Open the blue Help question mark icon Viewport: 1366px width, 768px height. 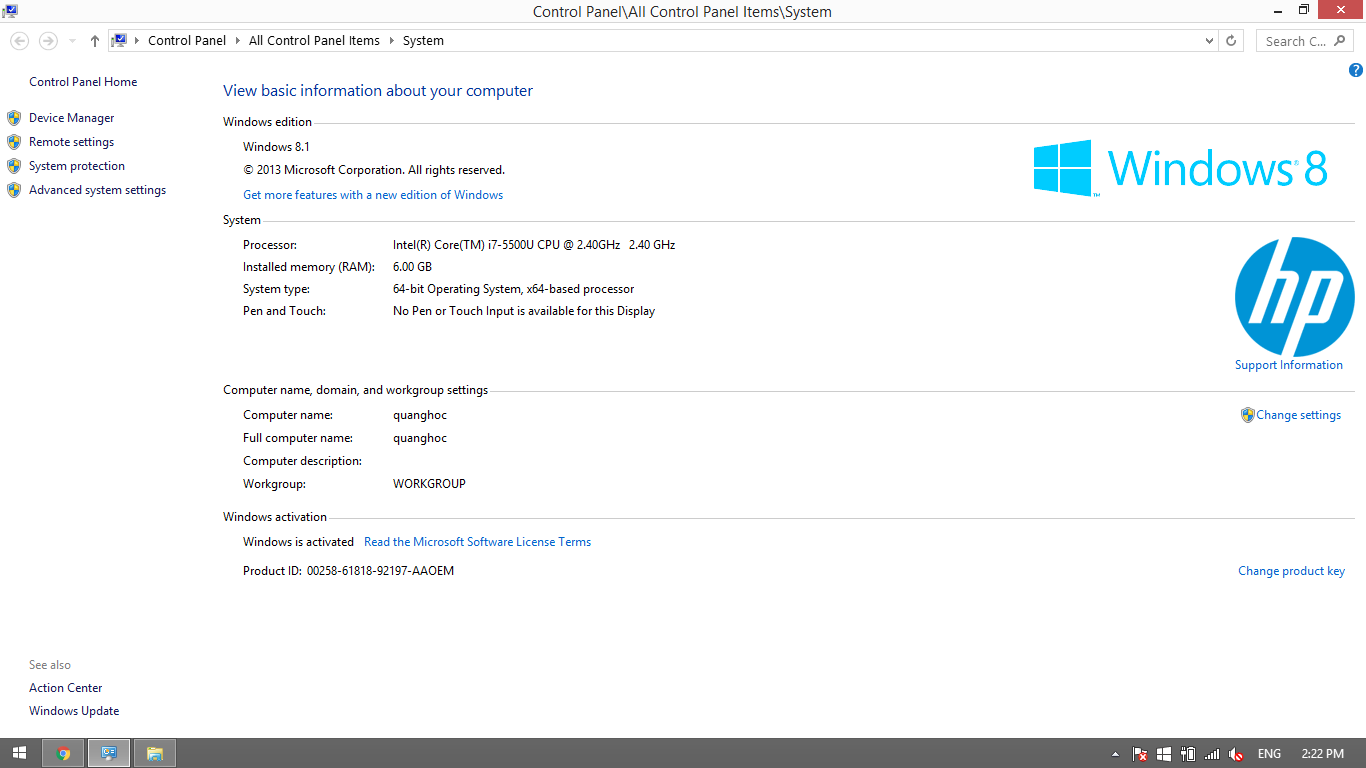[x=1355, y=70]
